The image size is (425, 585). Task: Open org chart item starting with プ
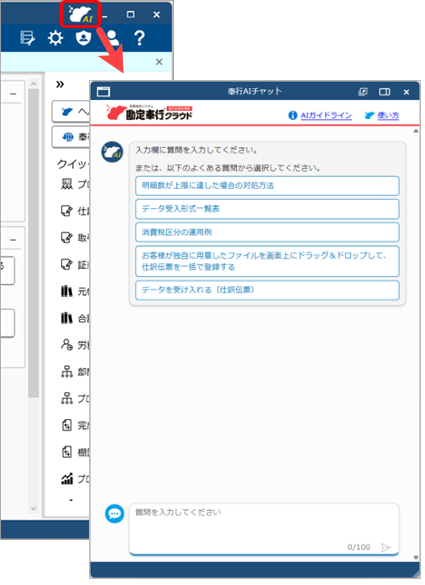pos(75,399)
